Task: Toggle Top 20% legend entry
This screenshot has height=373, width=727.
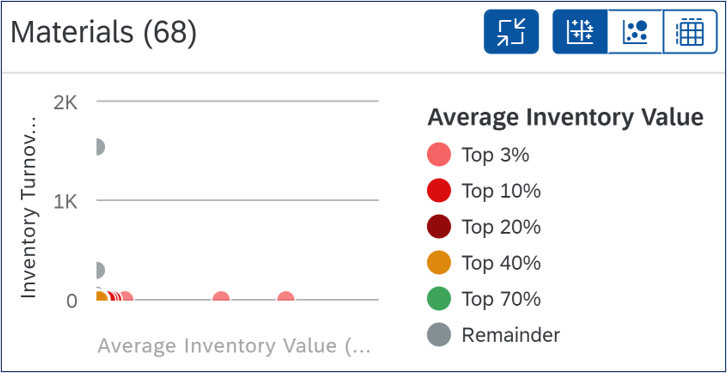Action: pos(484,227)
